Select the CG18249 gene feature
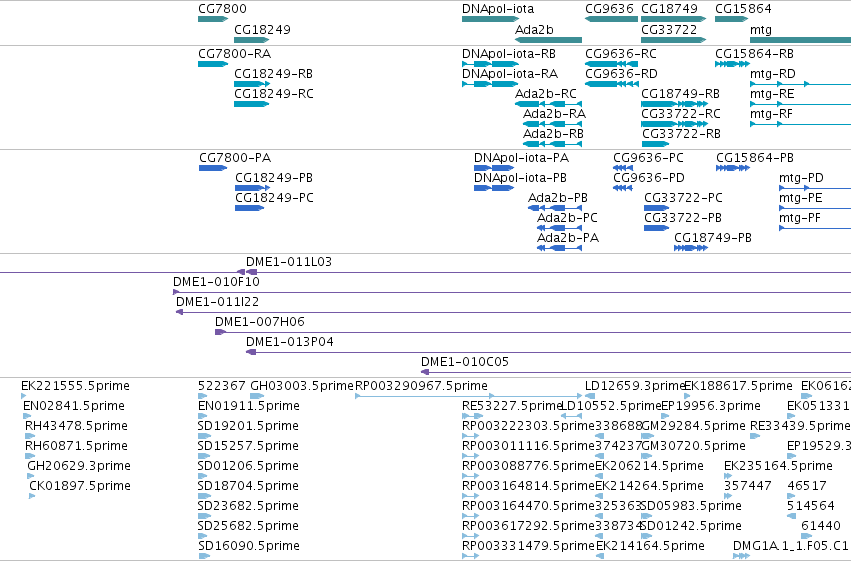851x561 pixels. 252,40
